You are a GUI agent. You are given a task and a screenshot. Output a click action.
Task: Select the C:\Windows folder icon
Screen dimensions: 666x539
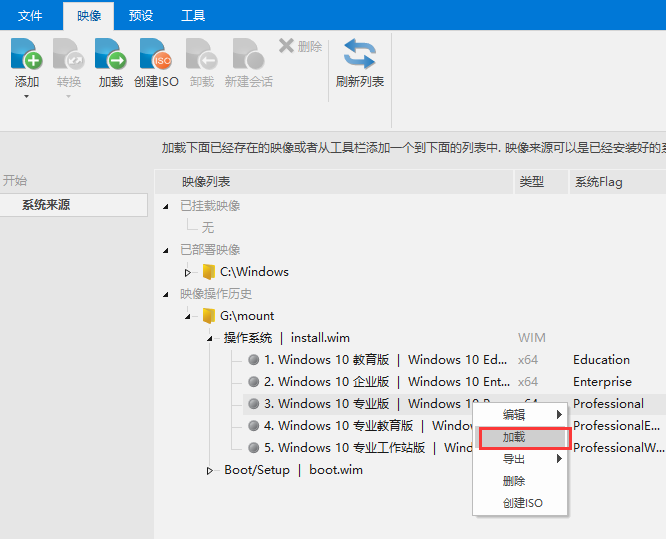click(208, 272)
